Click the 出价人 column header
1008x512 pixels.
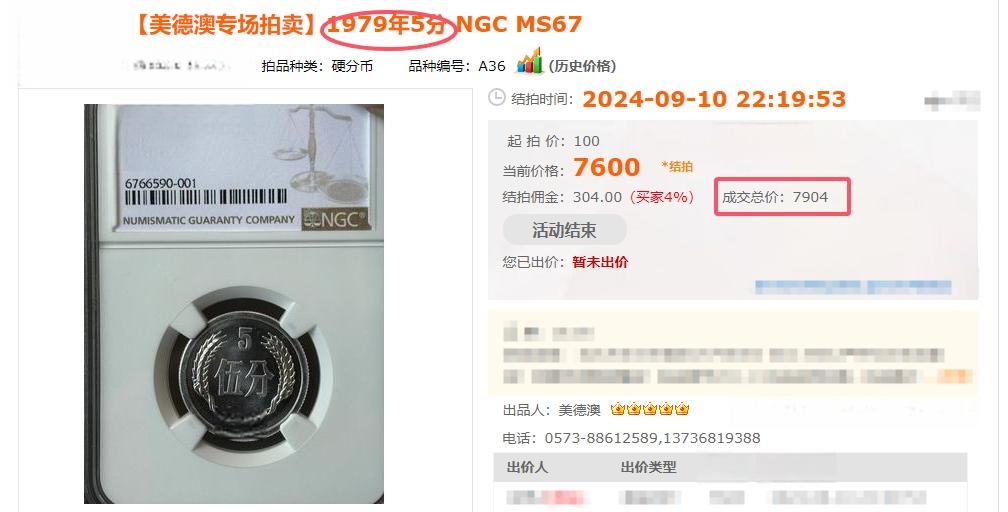[527, 467]
